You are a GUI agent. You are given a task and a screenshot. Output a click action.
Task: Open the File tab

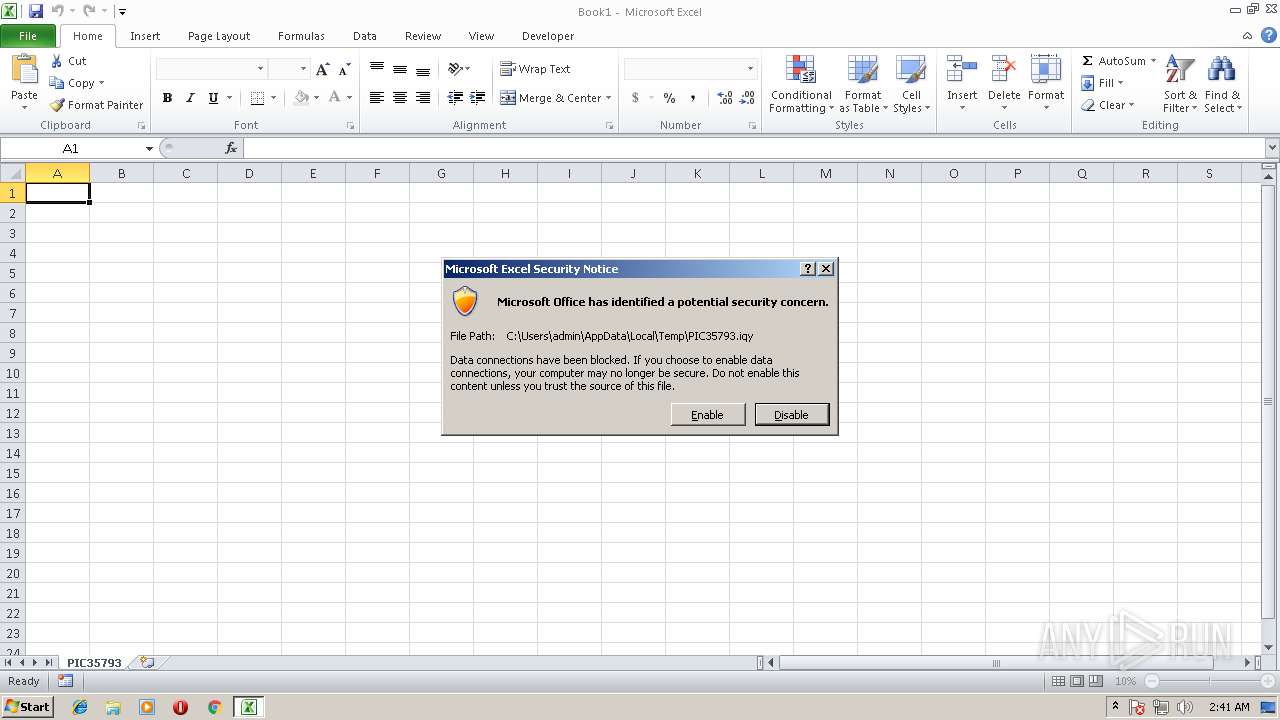28,36
